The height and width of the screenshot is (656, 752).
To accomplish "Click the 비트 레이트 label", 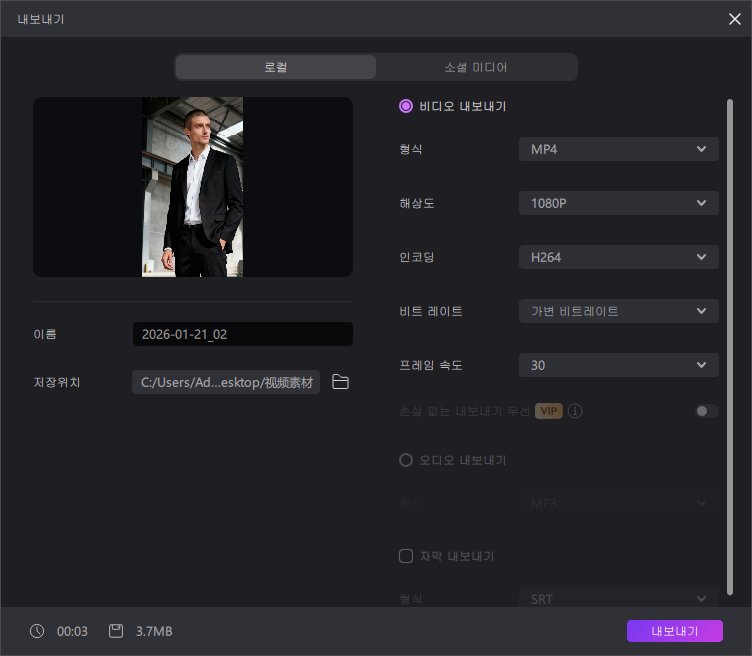I will (x=431, y=311).
